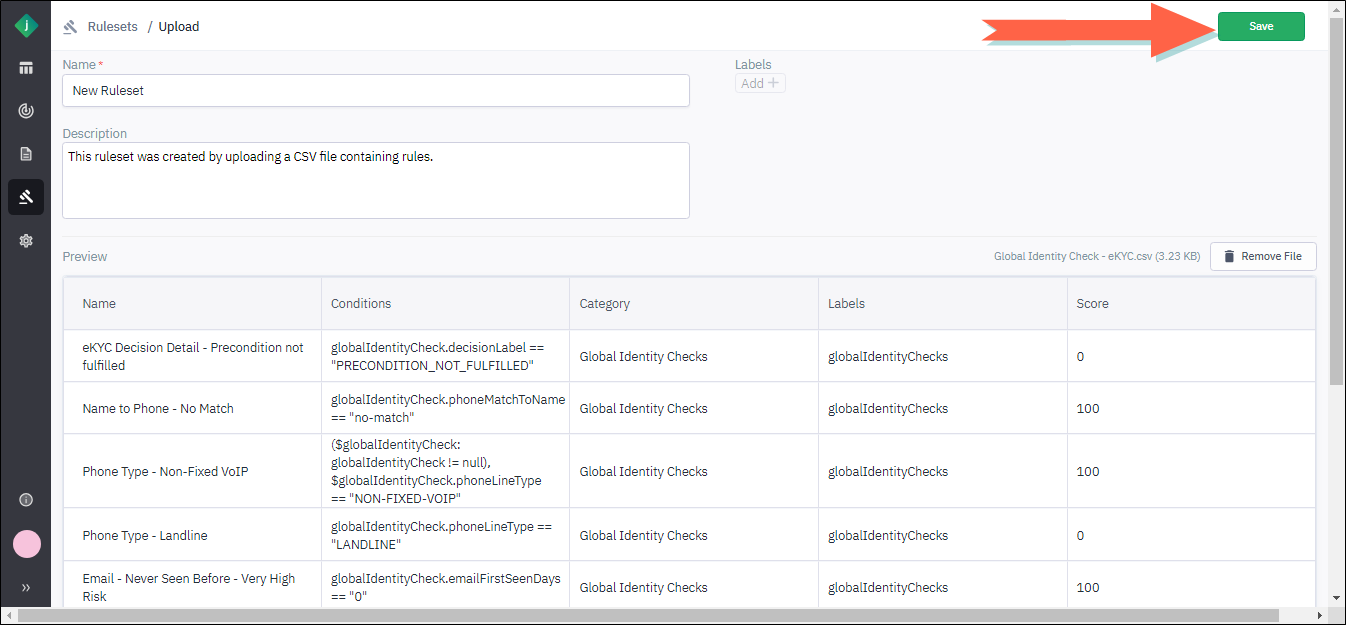Image resolution: width=1346 pixels, height=625 pixels.
Task: Click the Conditions column header
Action: tap(361, 304)
